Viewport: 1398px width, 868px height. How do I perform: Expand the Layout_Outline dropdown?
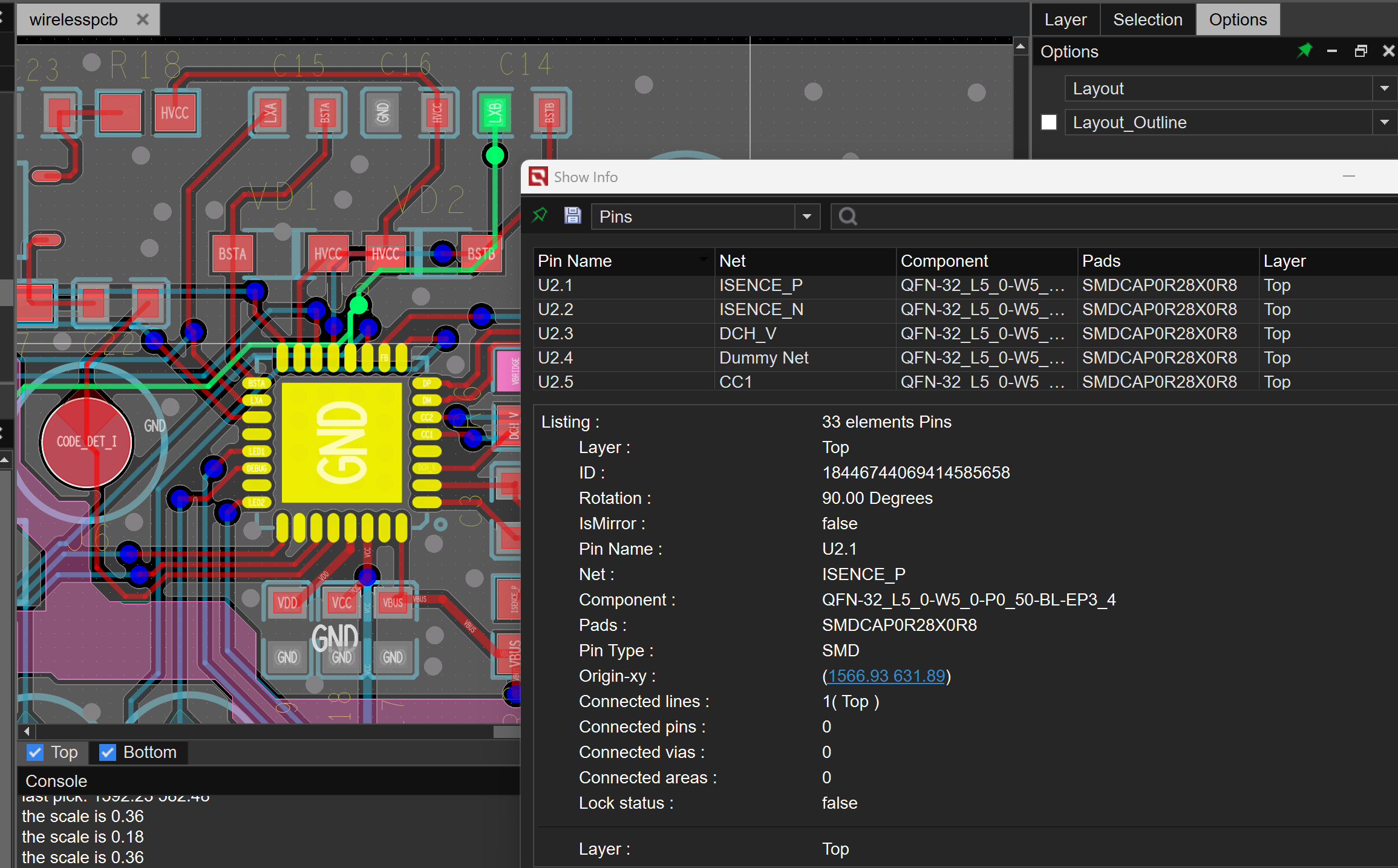click(x=1384, y=122)
